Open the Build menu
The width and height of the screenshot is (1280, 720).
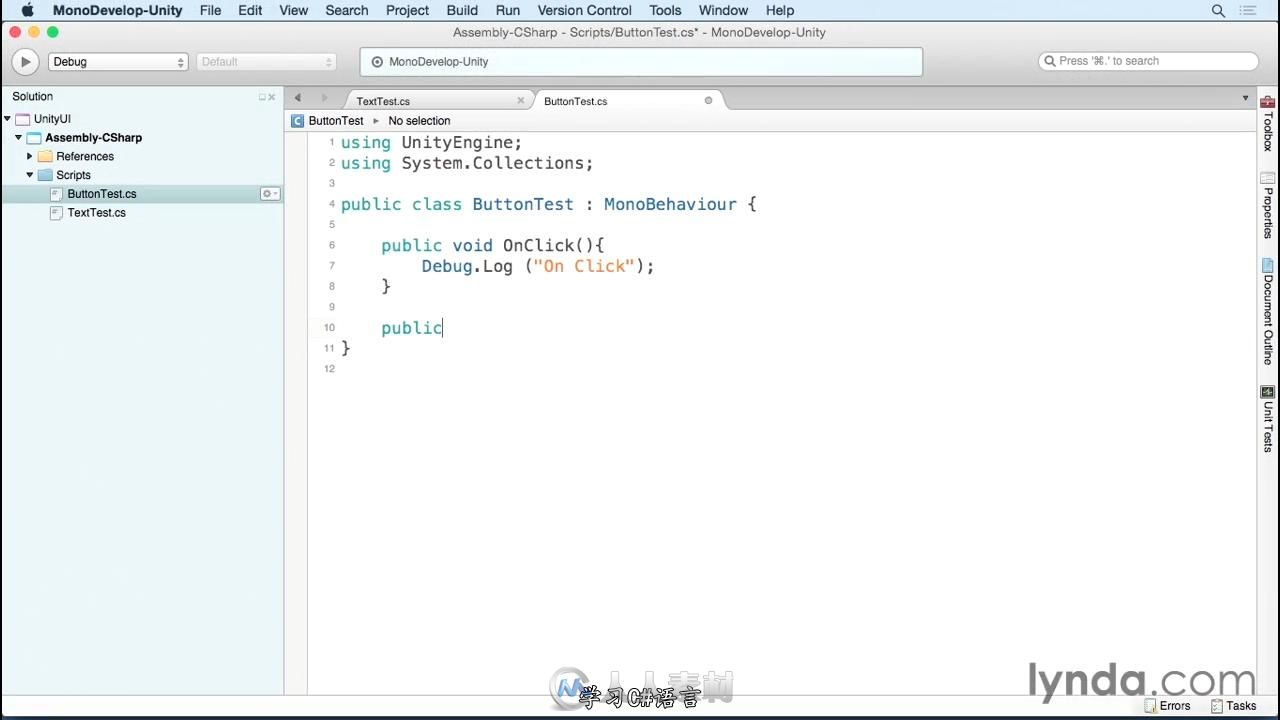(x=462, y=10)
